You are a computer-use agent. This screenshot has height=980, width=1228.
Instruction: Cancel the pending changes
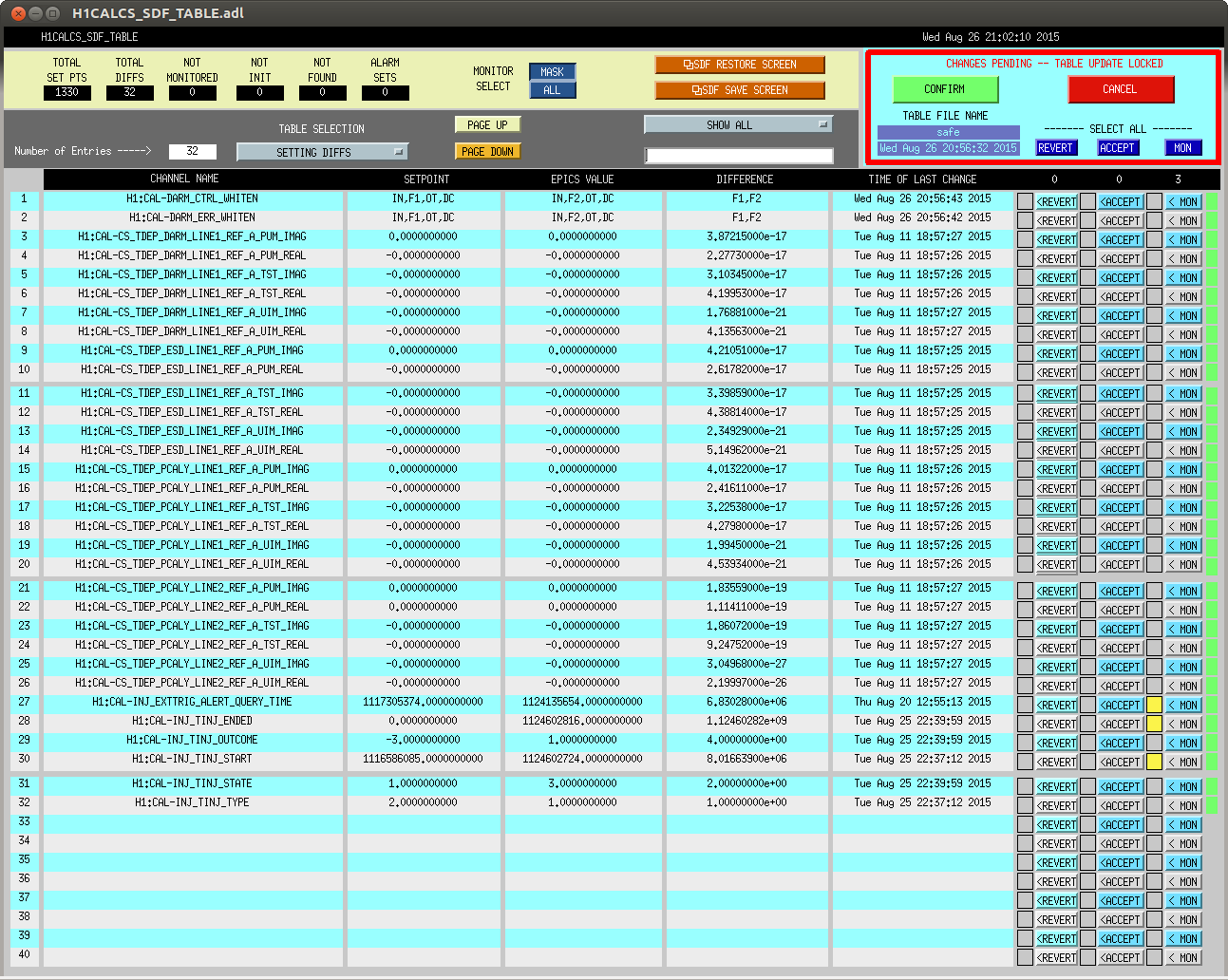click(1121, 89)
